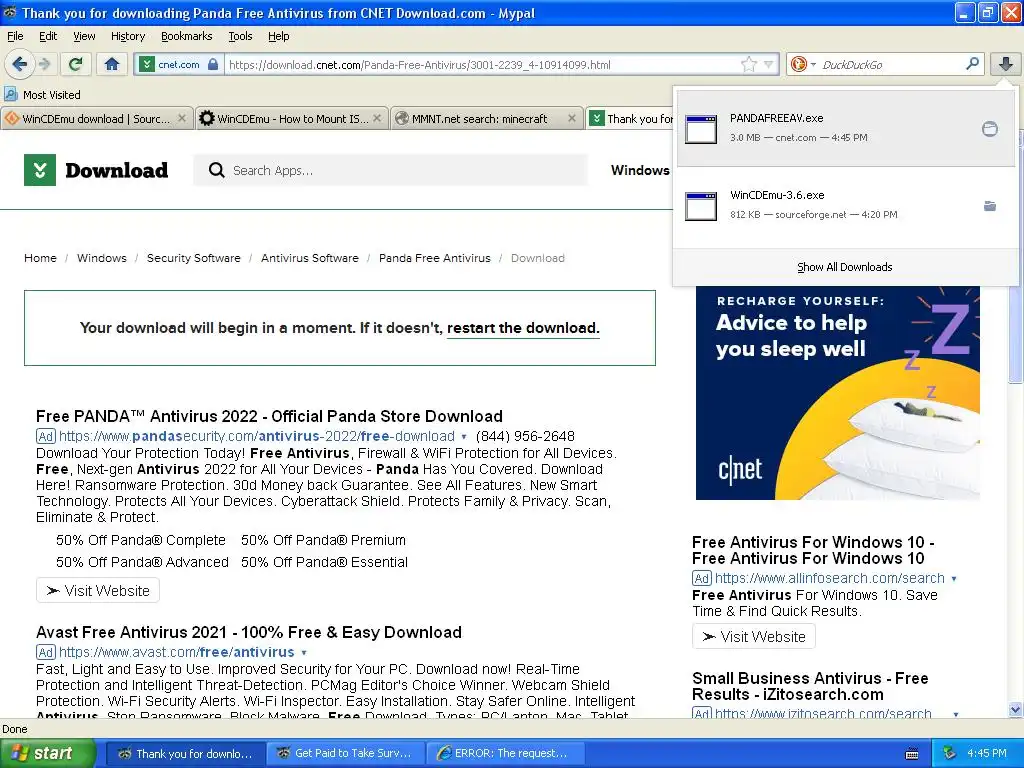Click the search magnifier in the DuckDuckGo box
The width and height of the screenshot is (1024, 768).
(972, 64)
